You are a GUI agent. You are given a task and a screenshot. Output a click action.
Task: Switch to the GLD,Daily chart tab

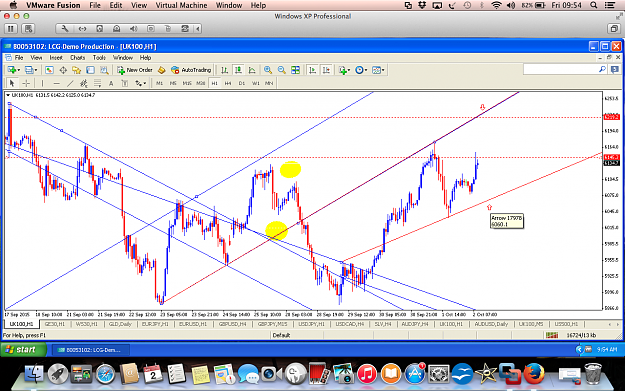point(120,324)
